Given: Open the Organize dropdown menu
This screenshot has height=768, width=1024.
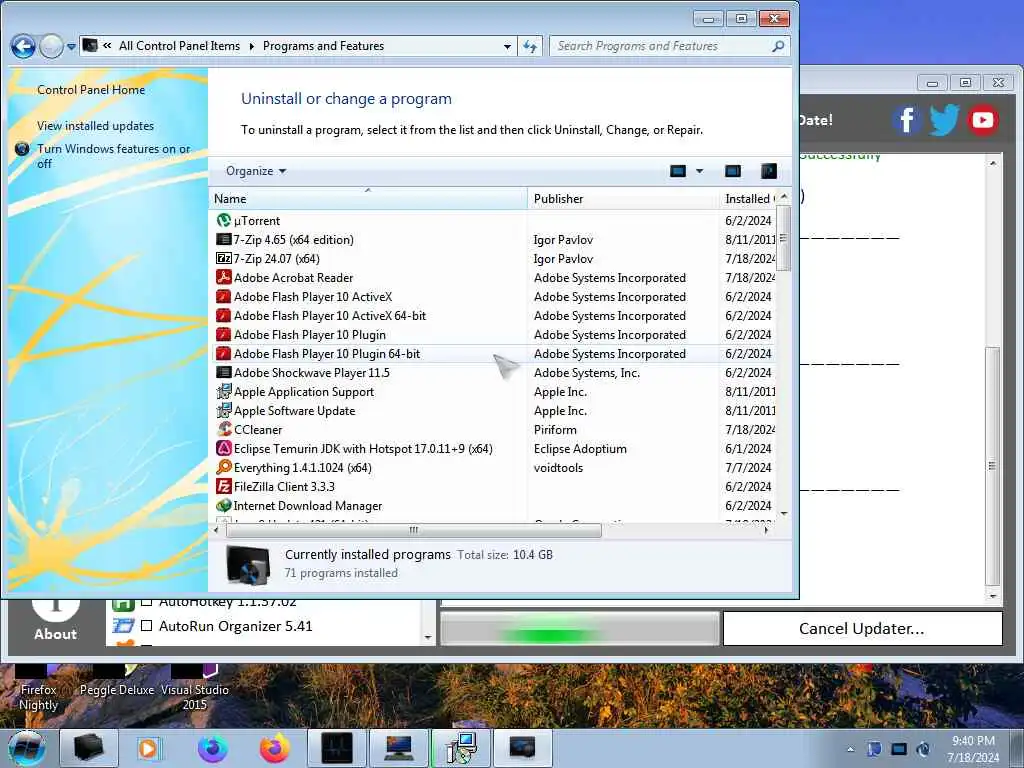Looking at the screenshot, I should tap(256, 171).
